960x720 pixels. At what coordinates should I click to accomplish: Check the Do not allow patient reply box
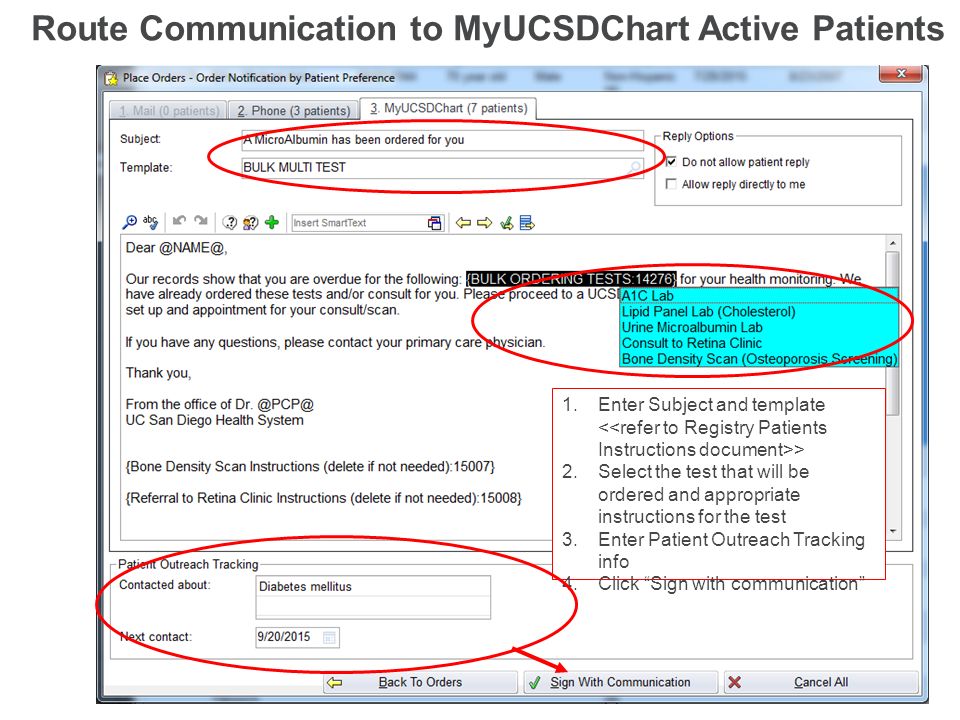tap(672, 162)
